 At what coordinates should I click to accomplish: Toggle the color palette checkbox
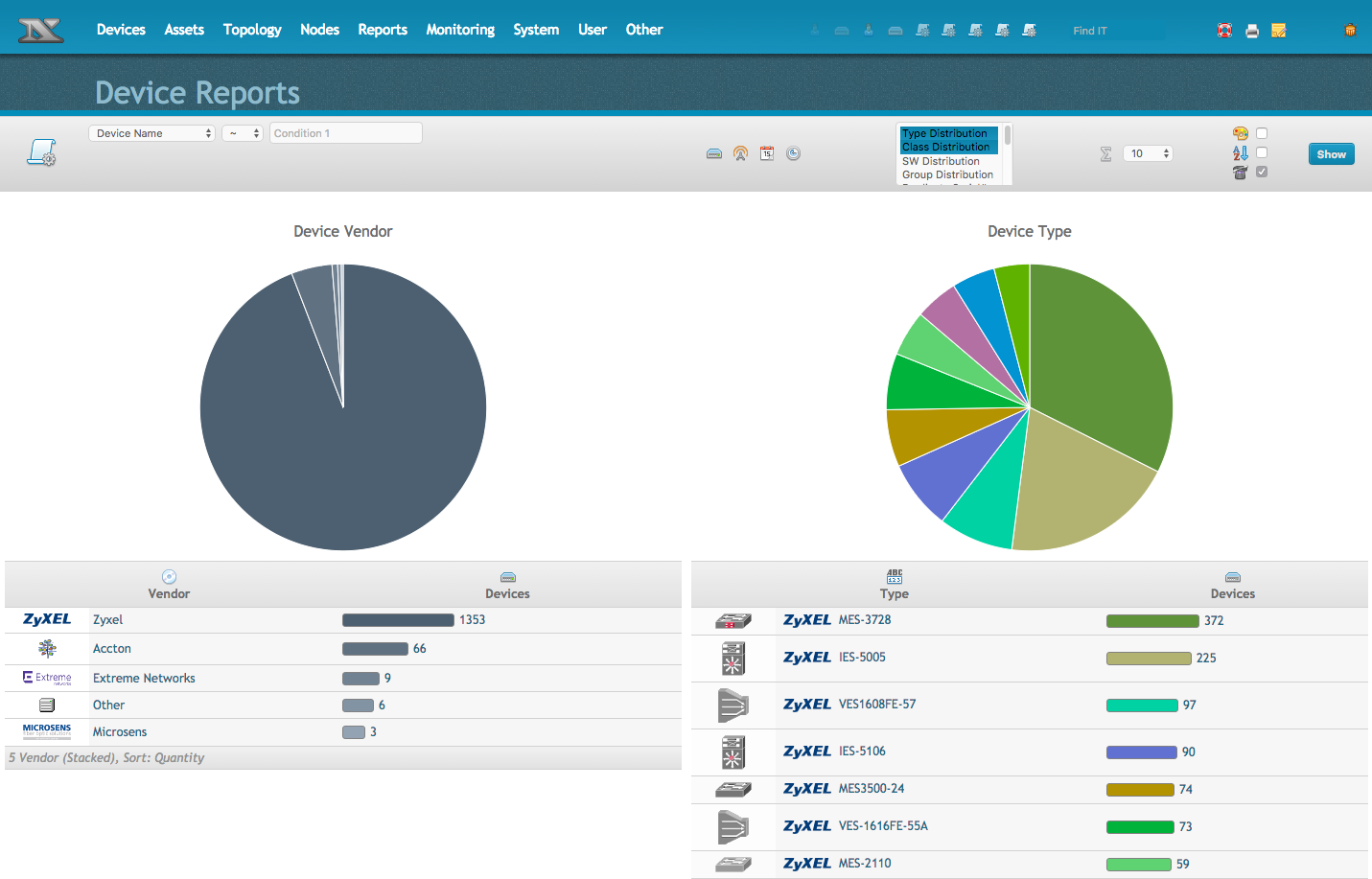[x=1262, y=133]
